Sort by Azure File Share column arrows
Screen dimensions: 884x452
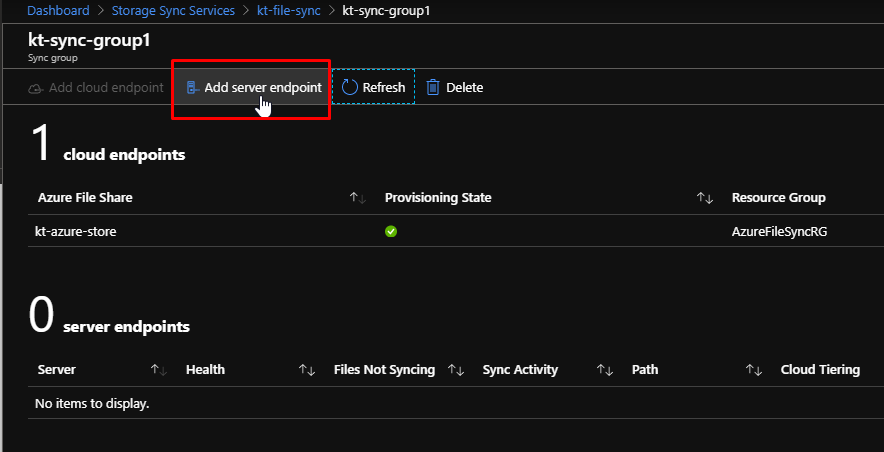pos(357,198)
